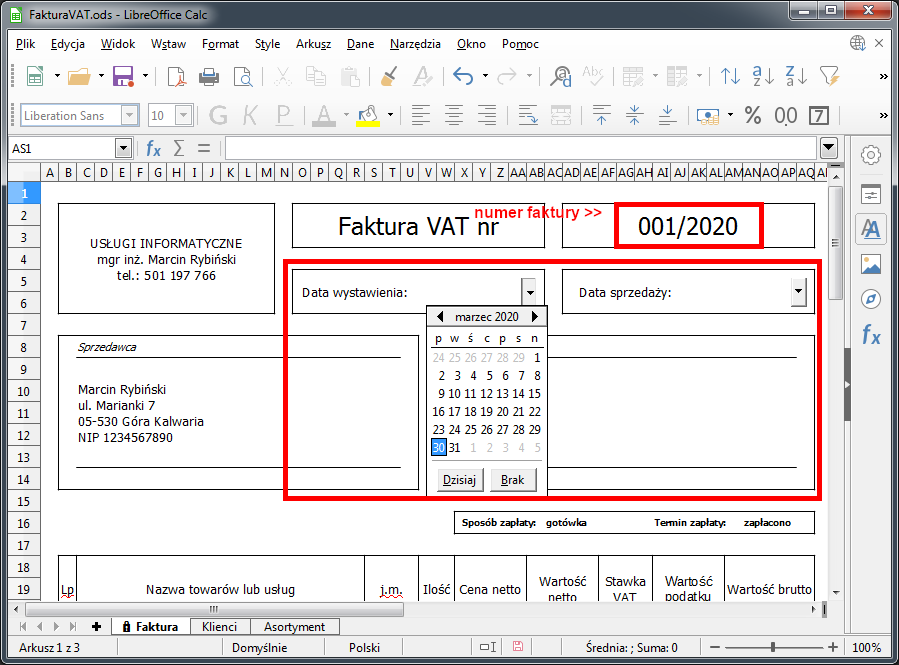Open the font name dropdown list
899x665 pixels.
(x=129, y=115)
